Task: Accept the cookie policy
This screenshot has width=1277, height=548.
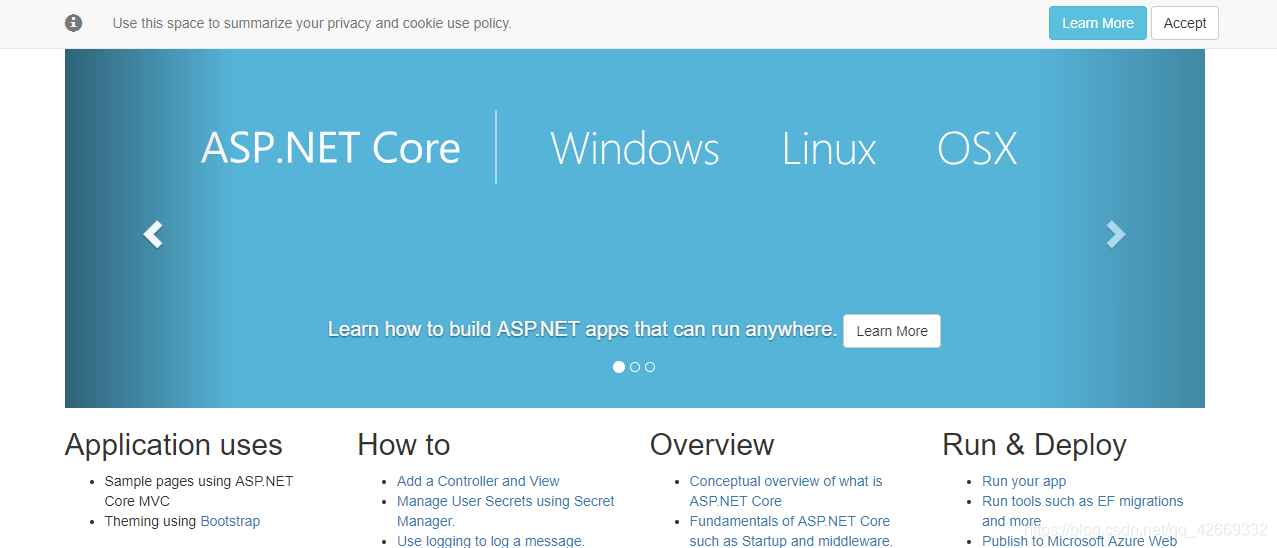Action: (x=1185, y=23)
